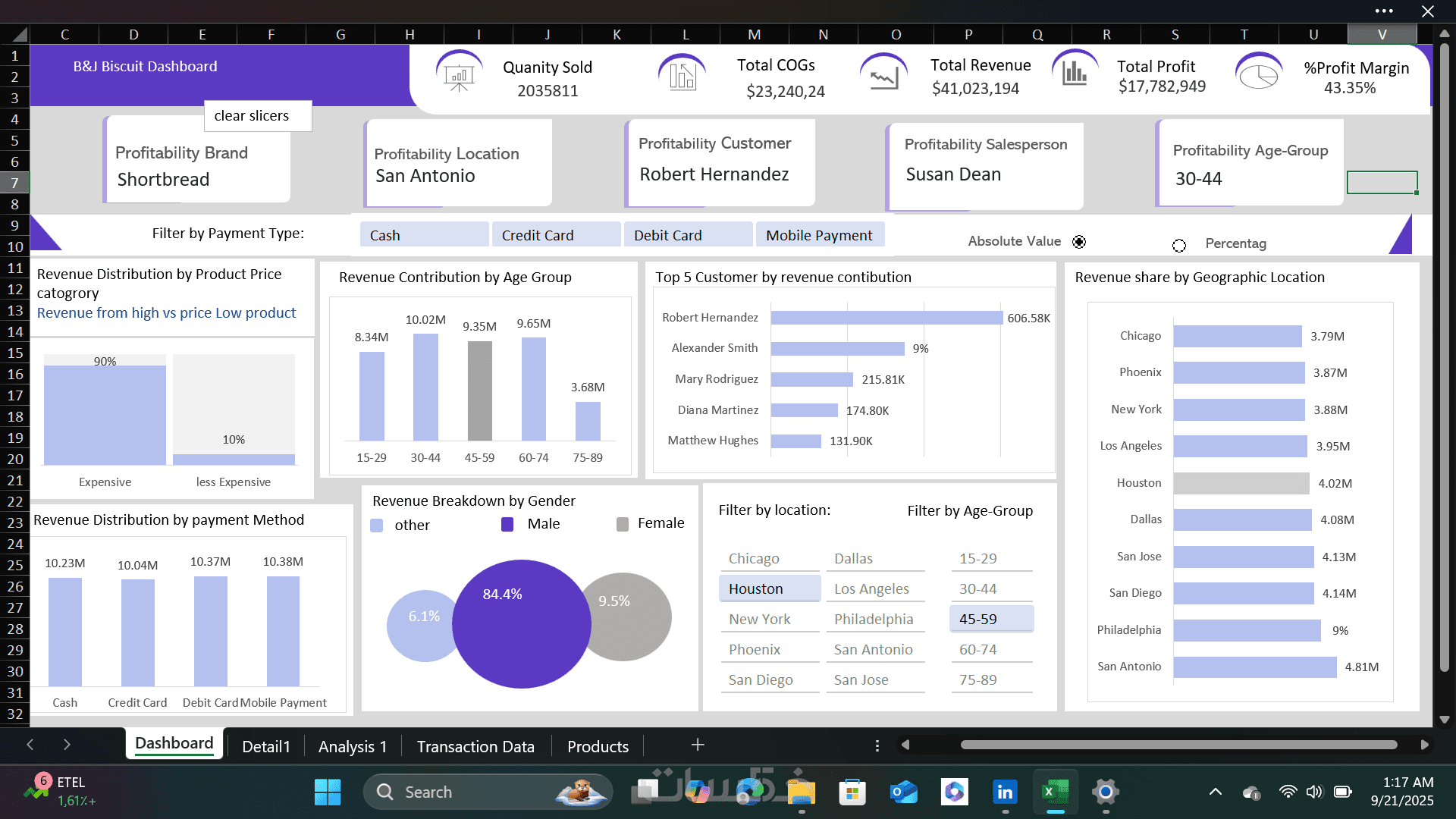This screenshot has width=1456, height=819.
Task: Click the Total Profit bar chart icon
Action: point(1075,73)
